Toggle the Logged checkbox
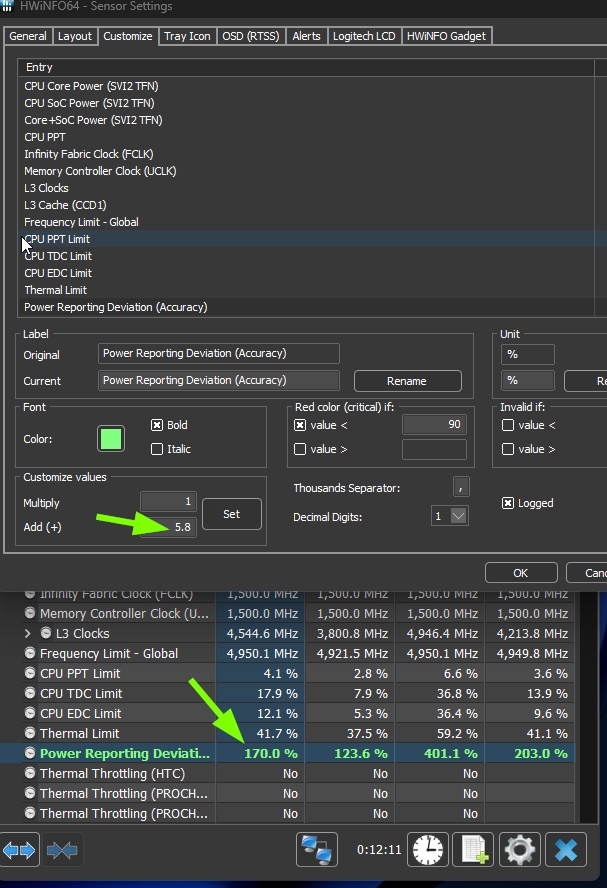 (508, 503)
